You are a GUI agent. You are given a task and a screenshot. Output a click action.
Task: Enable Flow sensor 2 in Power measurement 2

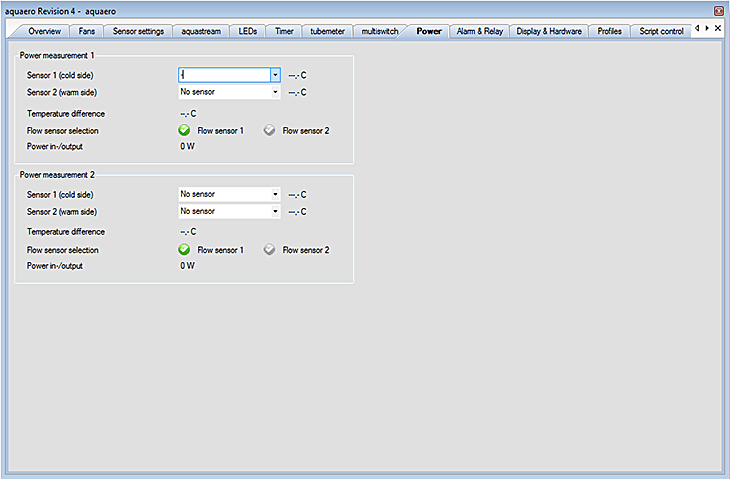point(269,250)
